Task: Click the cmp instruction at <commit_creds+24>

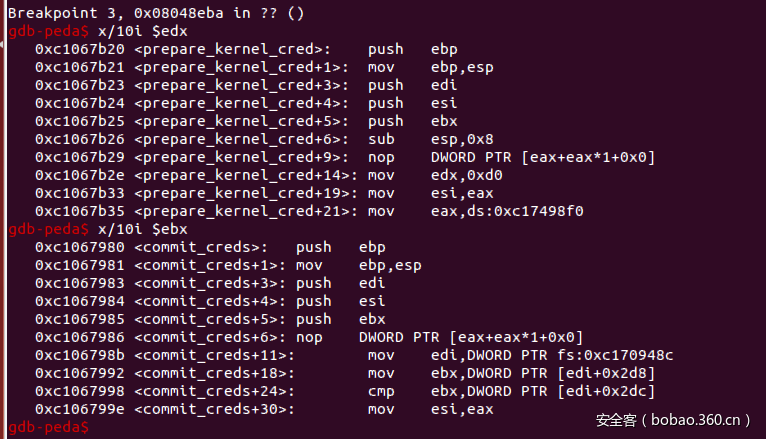Action: pyautogui.click(x=380, y=391)
